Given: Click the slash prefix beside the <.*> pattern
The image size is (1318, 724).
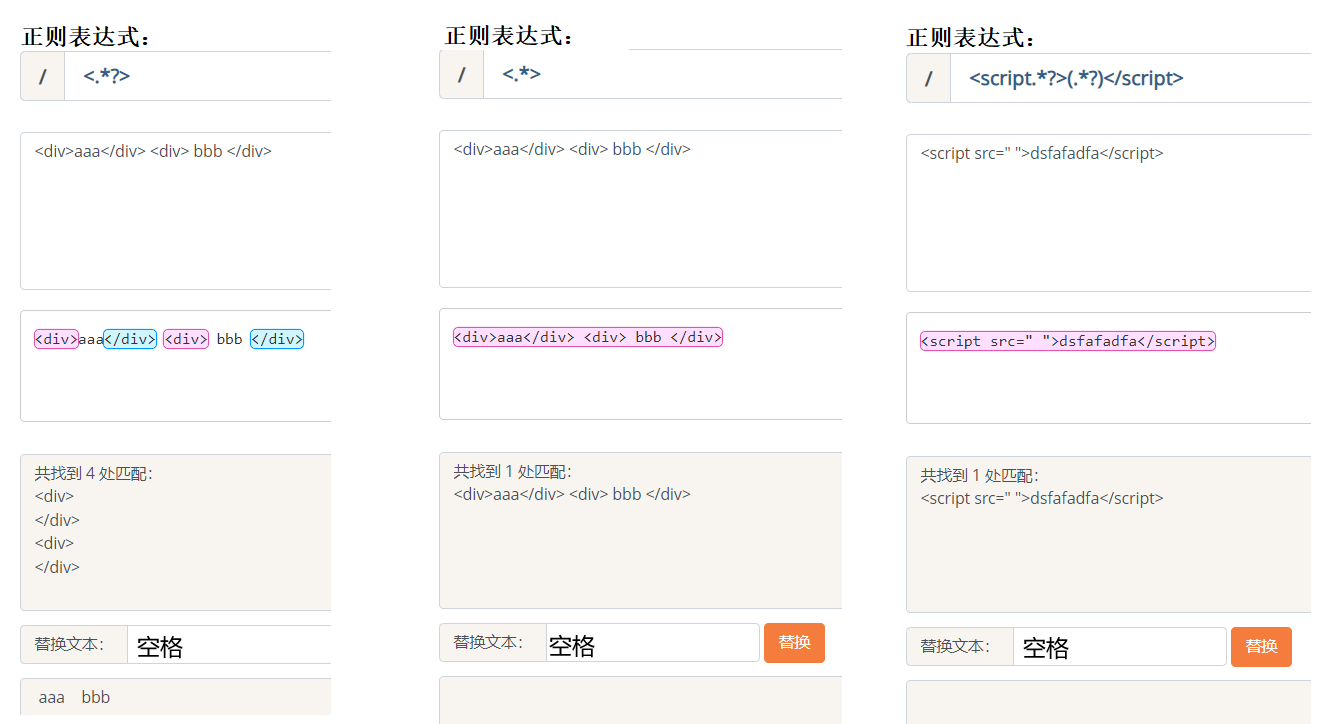Looking at the screenshot, I should click(x=462, y=74).
